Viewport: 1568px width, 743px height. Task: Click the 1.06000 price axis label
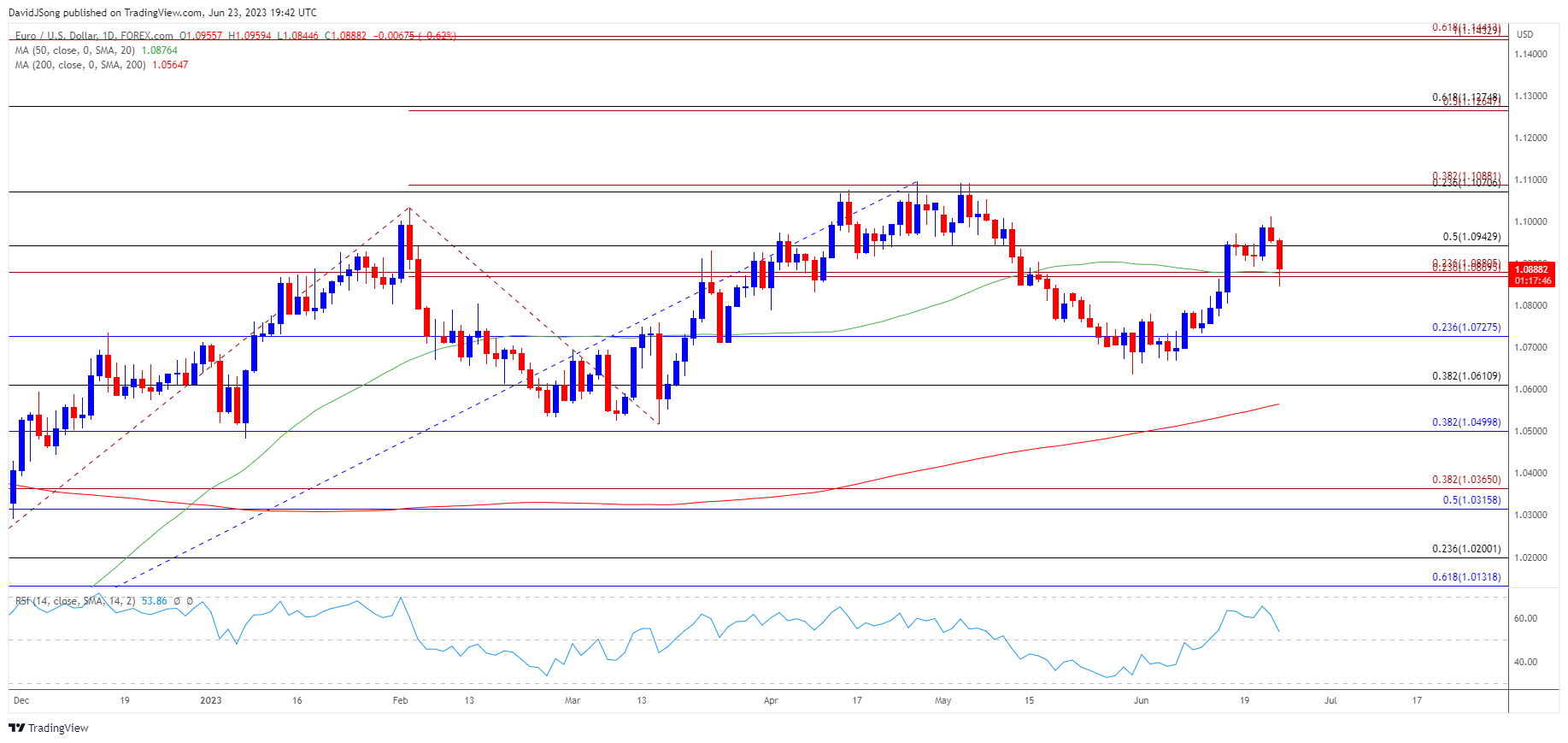1530,389
